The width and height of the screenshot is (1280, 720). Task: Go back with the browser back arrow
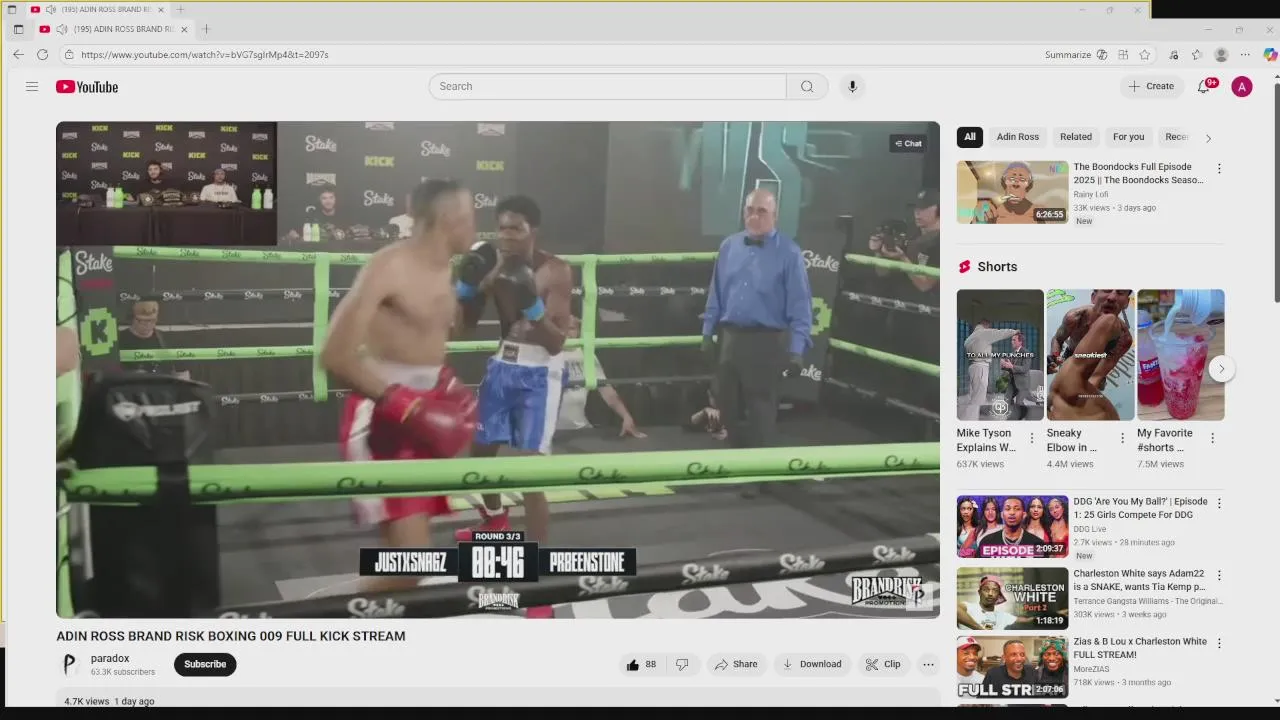pos(18,55)
